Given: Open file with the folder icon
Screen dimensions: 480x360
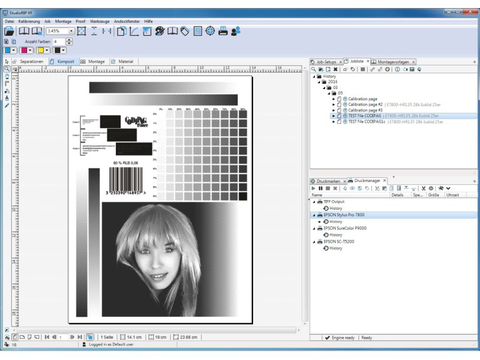Looking at the screenshot, I should click(9, 31).
